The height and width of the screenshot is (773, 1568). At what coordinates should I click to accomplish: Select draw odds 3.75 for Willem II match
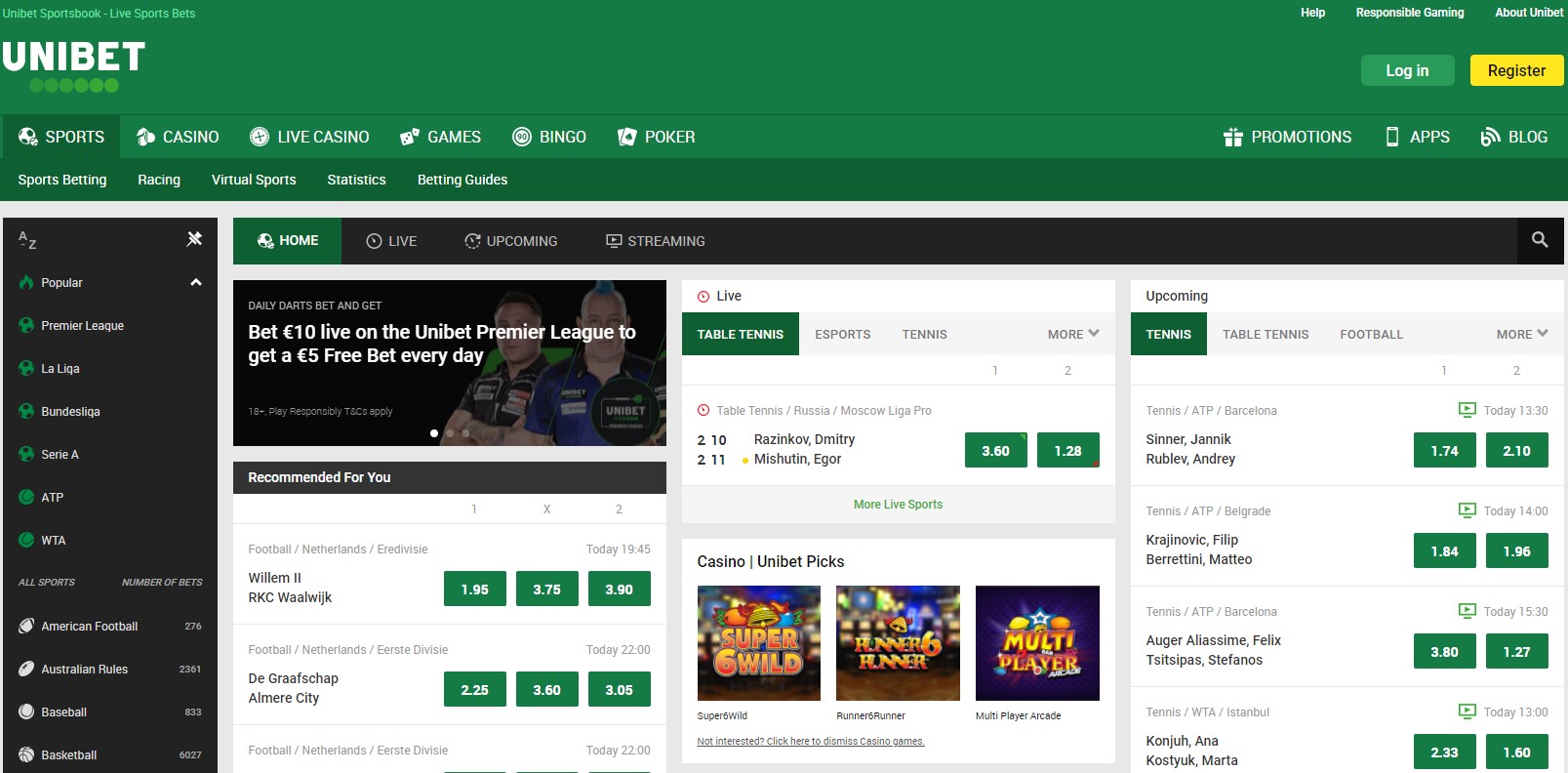[547, 589]
